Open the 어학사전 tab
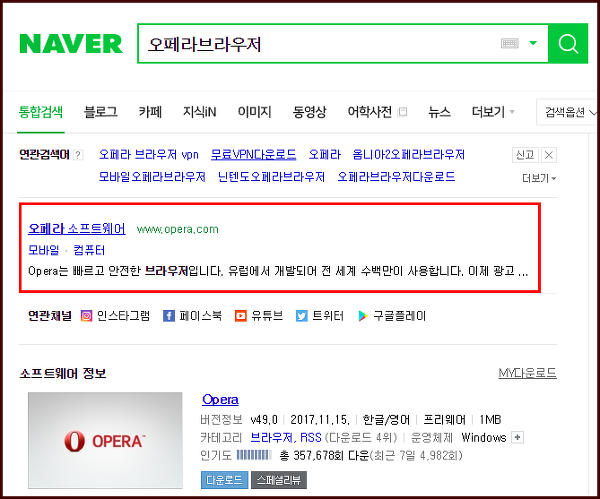600x499 pixels. (370, 112)
